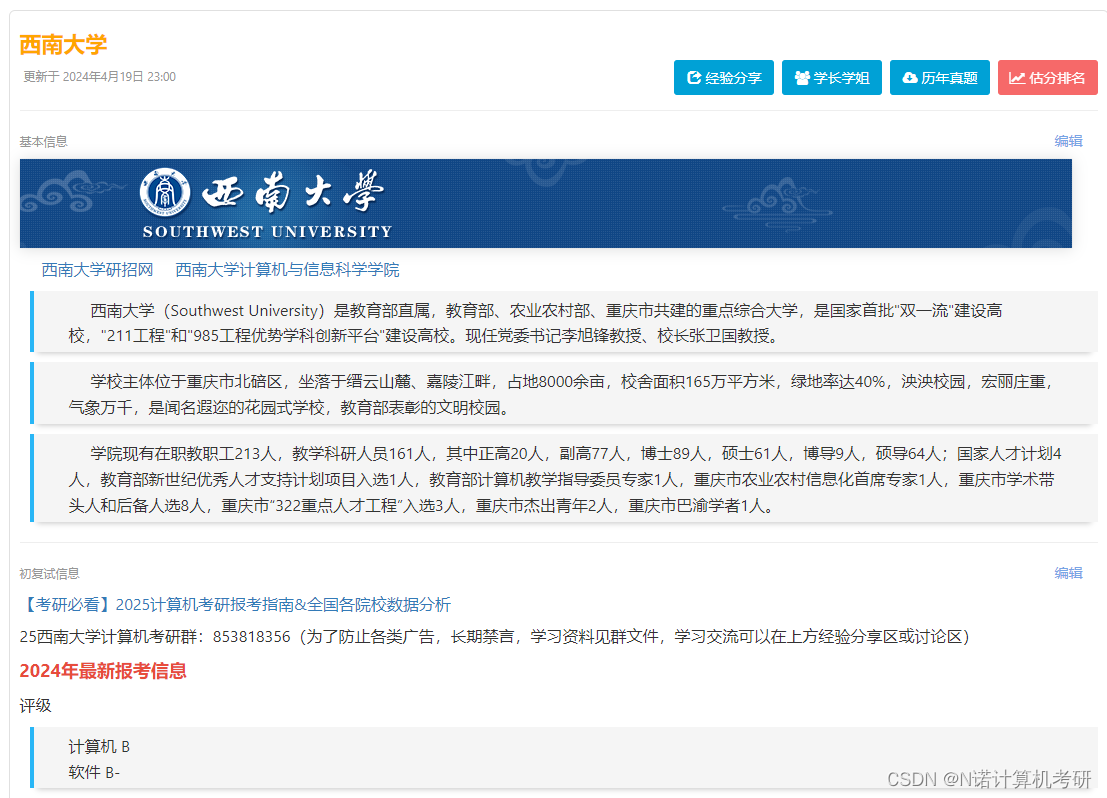Click the cloud download icon in 历年真题 button
This screenshot has width=1107, height=798.
coord(910,78)
